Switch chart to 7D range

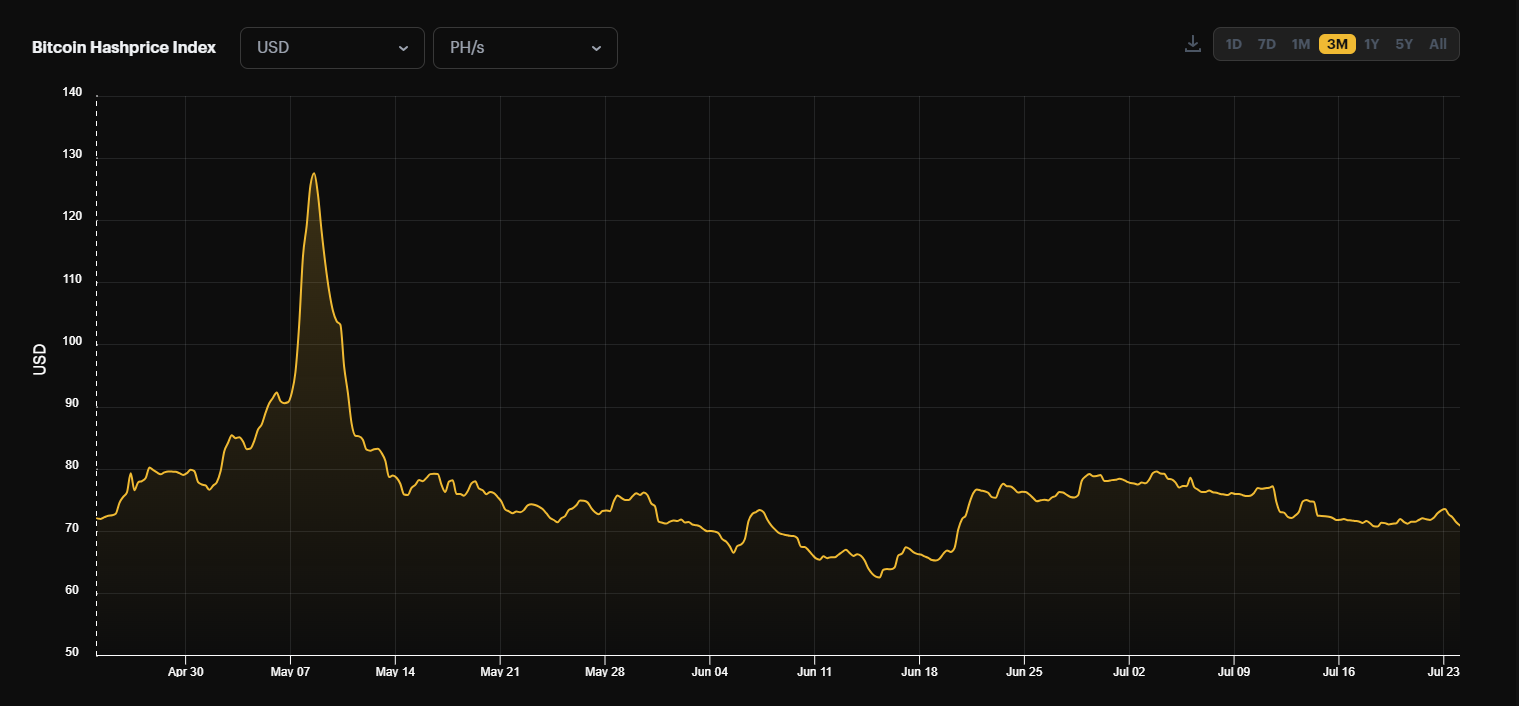pos(1266,44)
